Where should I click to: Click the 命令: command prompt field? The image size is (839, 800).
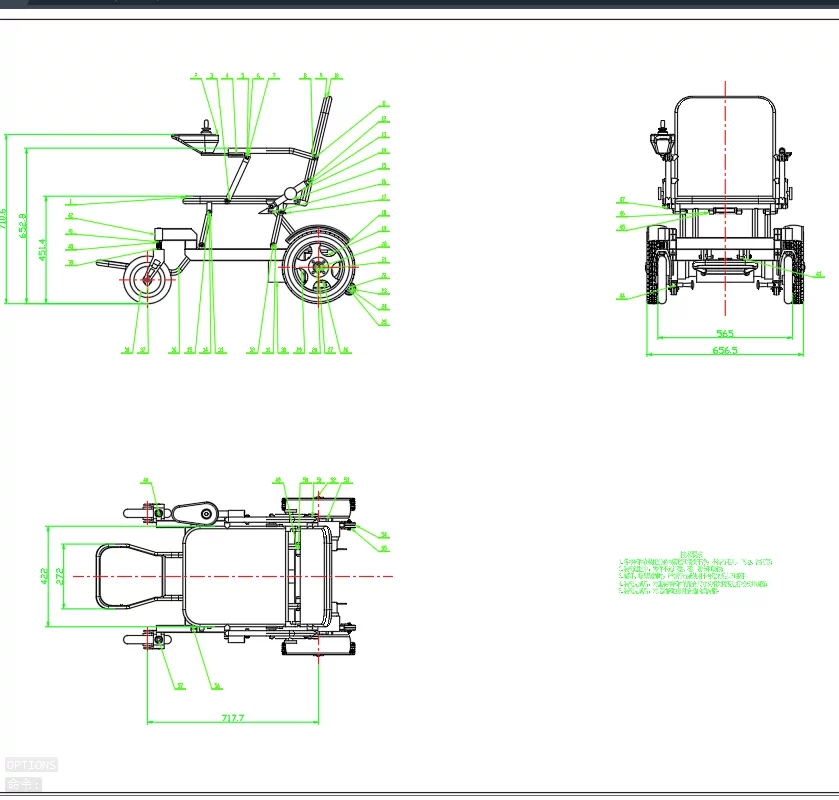tap(24, 784)
